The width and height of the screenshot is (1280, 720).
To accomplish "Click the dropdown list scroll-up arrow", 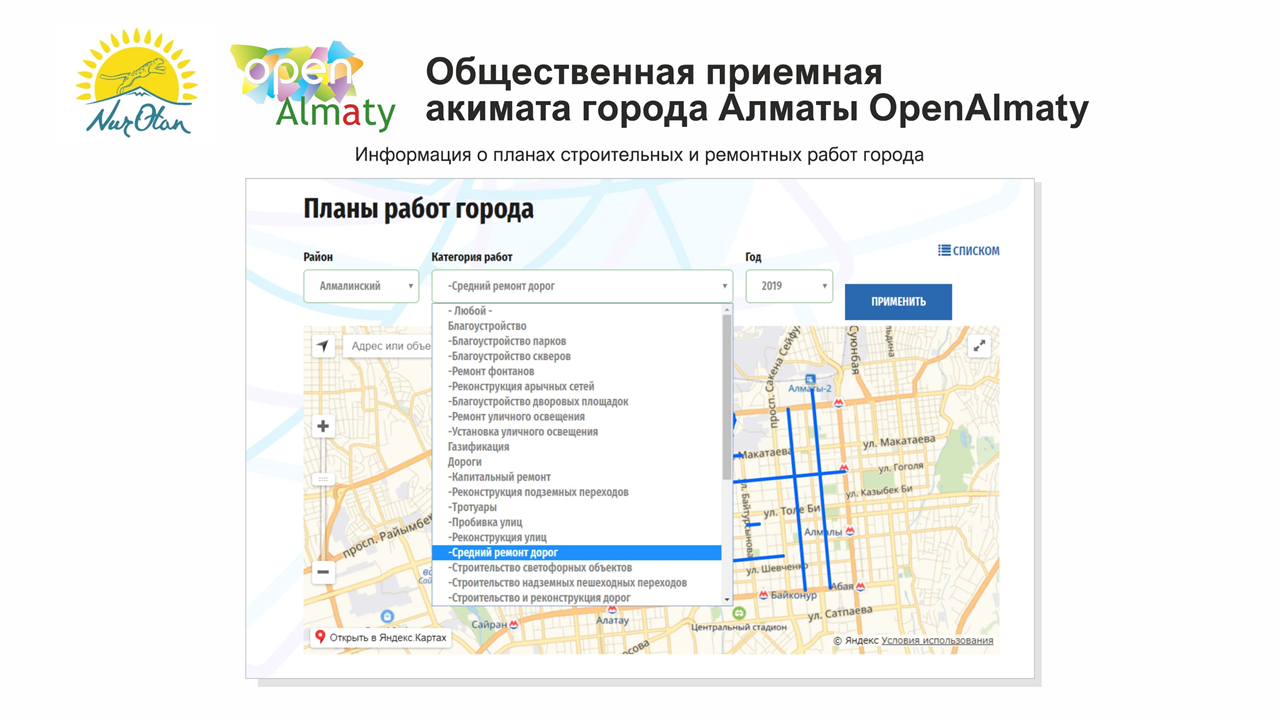I will coord(727,310).
